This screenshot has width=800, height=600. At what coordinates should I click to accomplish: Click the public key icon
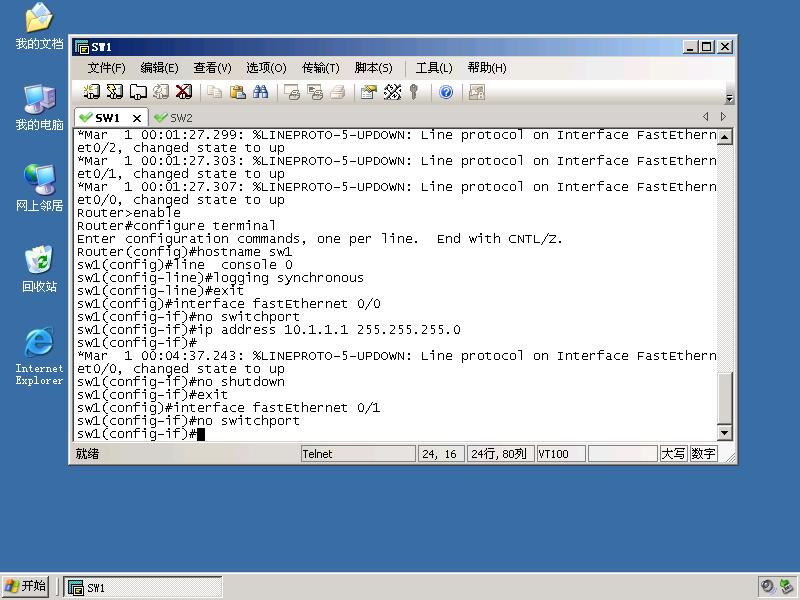click(414, 92)
